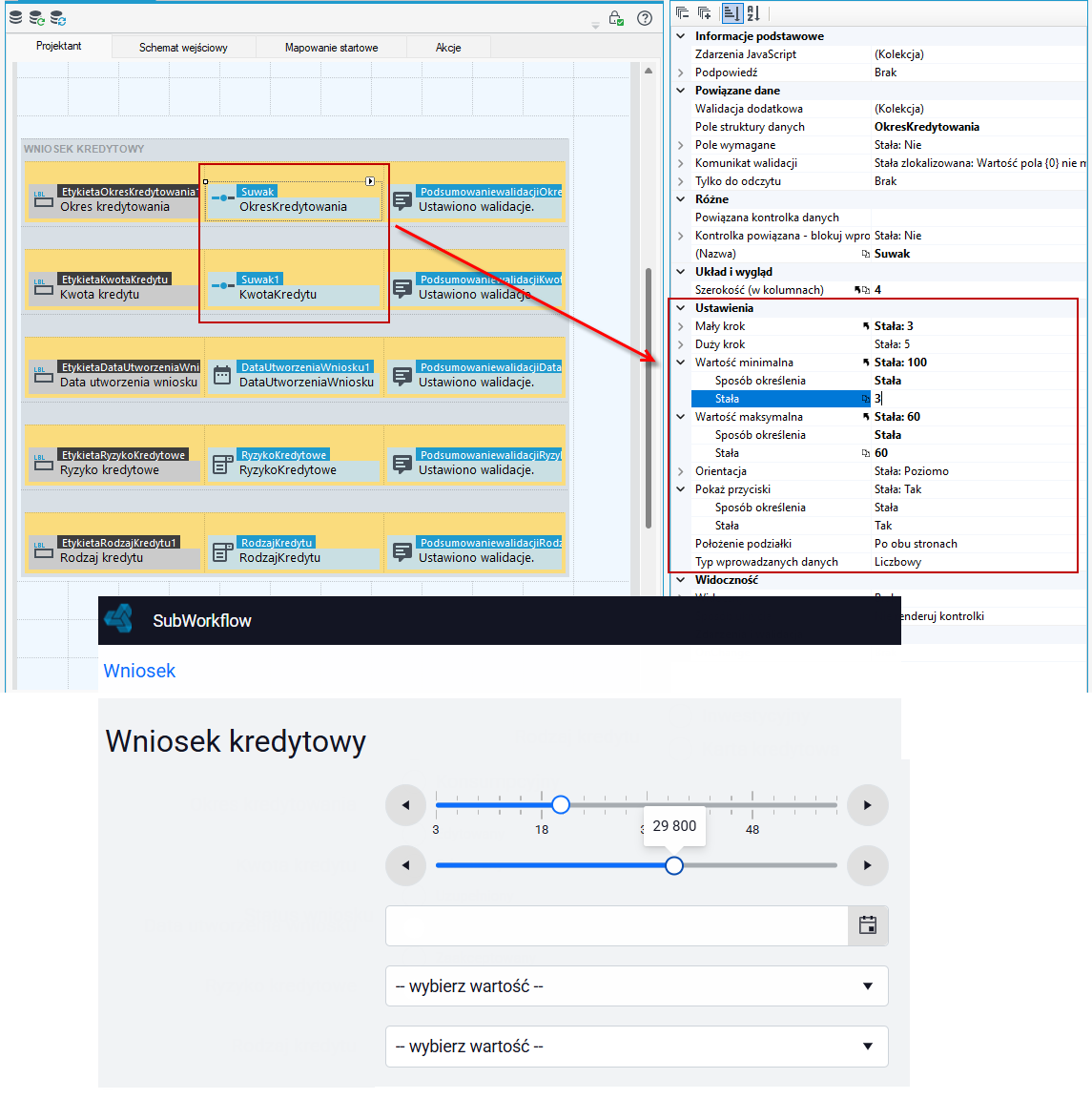Switch properties to categorized view

coord(731,12)
